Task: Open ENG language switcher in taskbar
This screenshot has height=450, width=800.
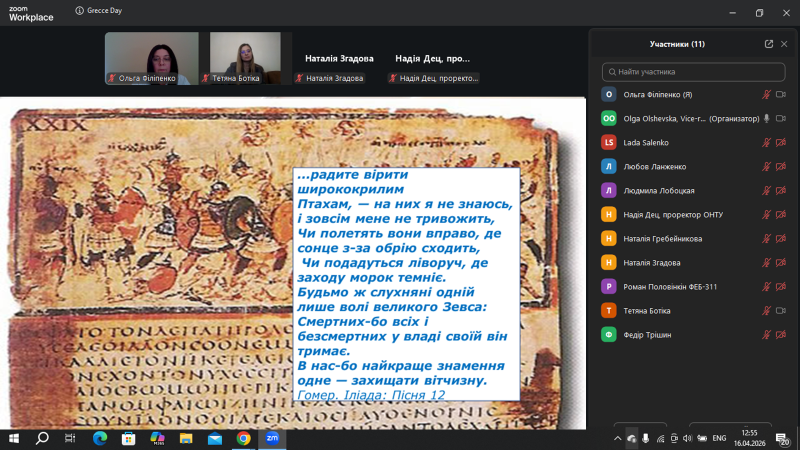Action: tap(718, 438)
